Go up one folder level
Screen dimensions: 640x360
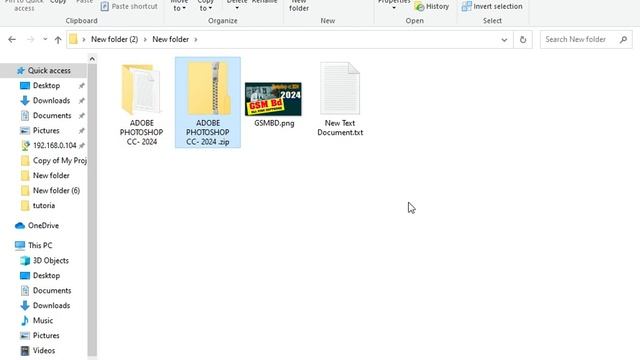click(x=58, y=40)
